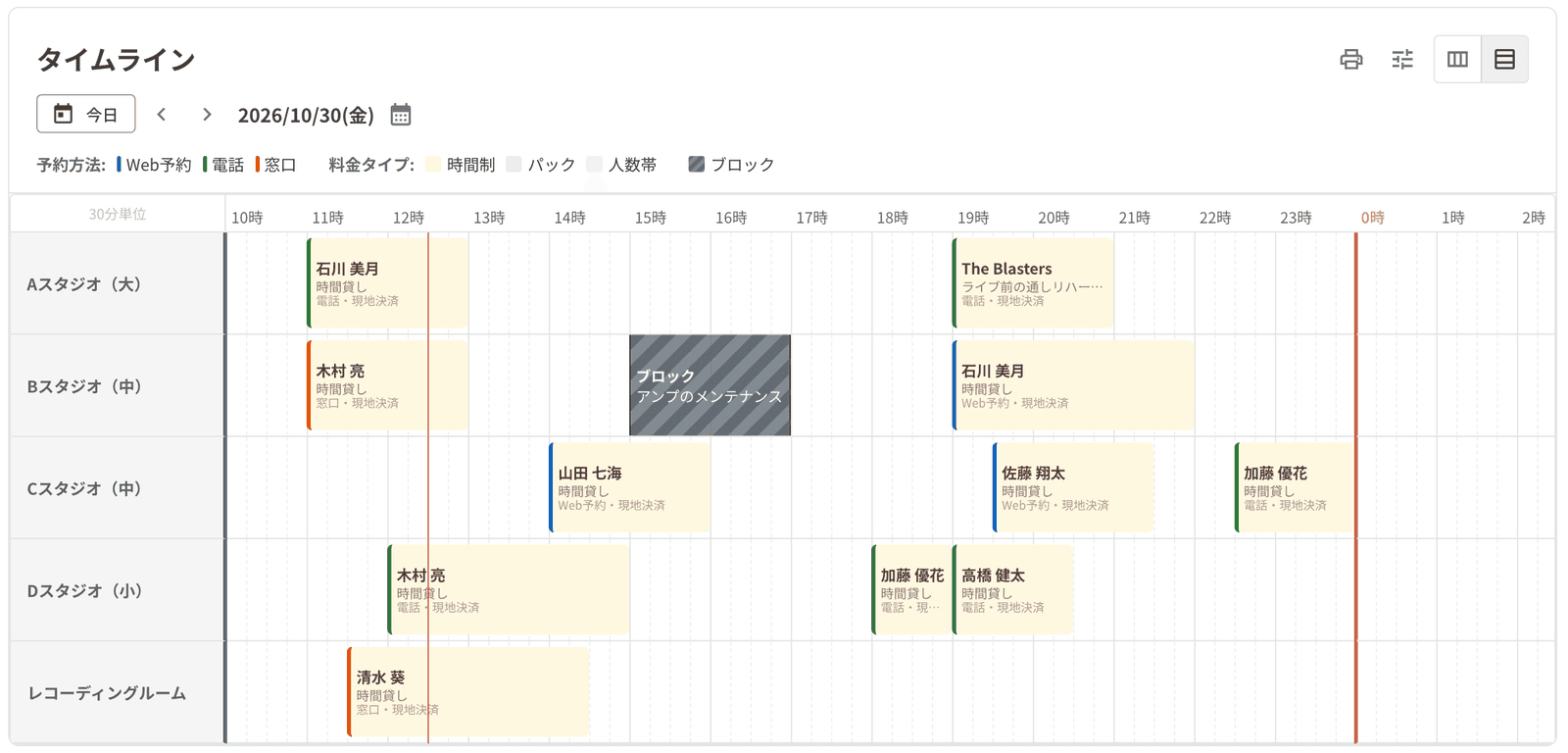
Task: Click the 窓口 legend item
Action: point(275,165)
